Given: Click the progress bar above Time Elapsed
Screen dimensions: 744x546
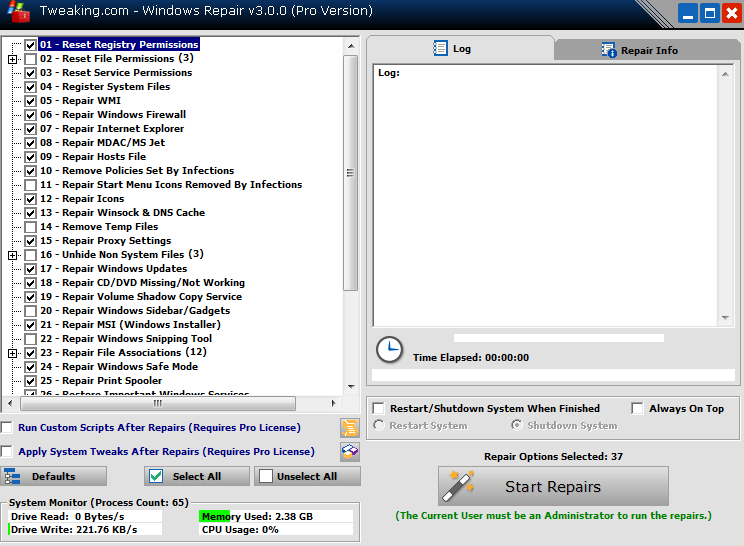Looking at the screenshot, I should coord(558,338).
